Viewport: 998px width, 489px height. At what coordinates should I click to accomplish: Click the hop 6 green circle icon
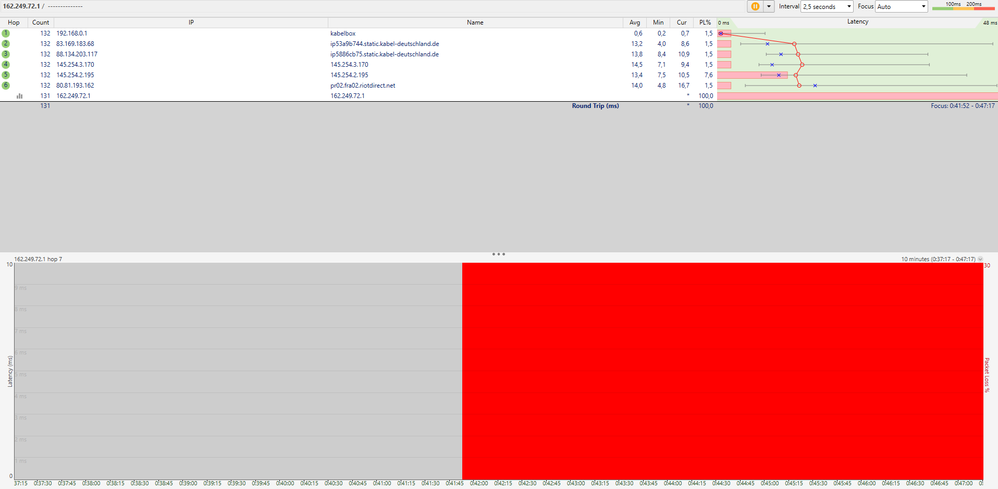6,85
